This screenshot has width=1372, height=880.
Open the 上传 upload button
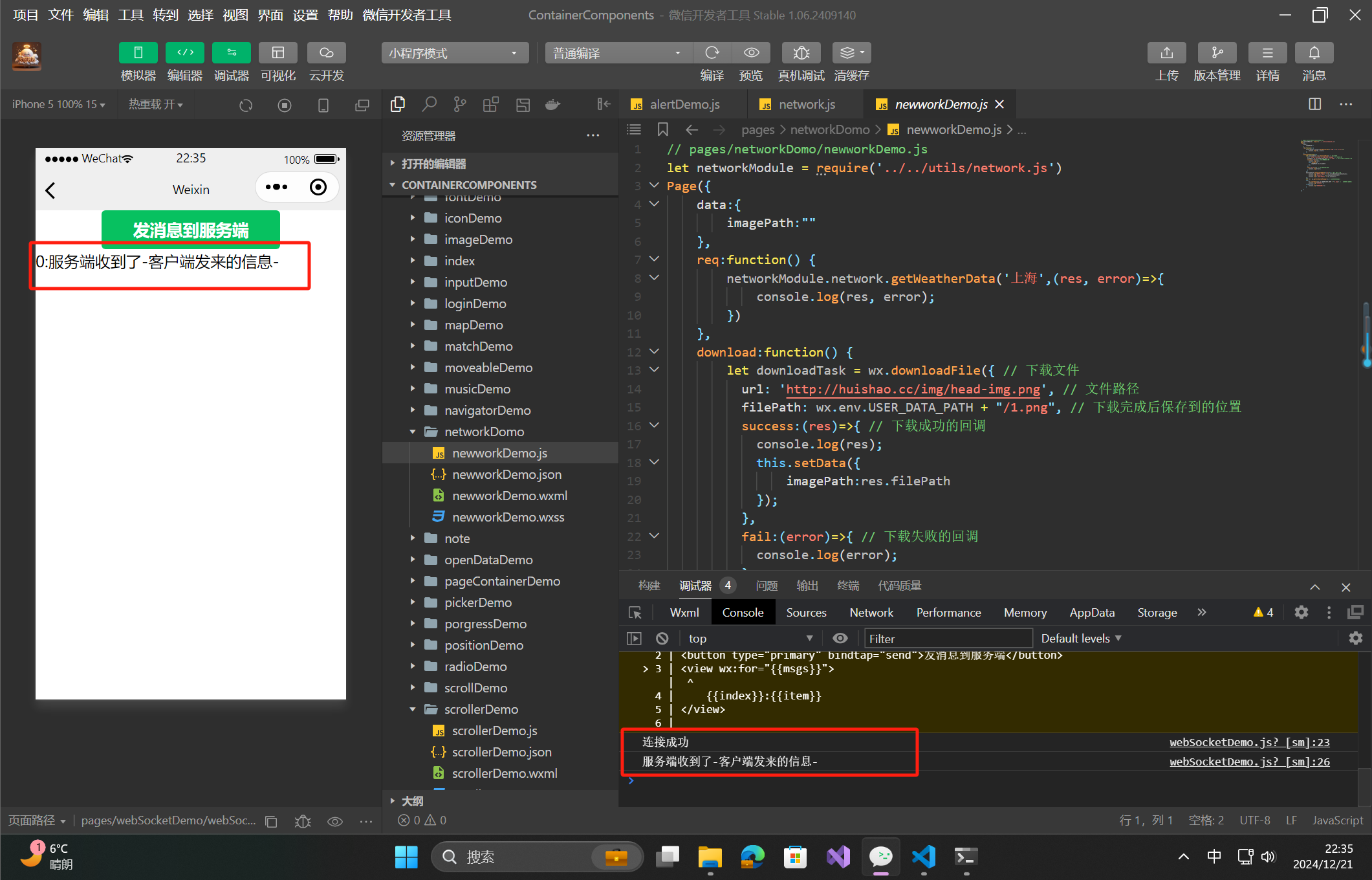tap(1166, 53)
